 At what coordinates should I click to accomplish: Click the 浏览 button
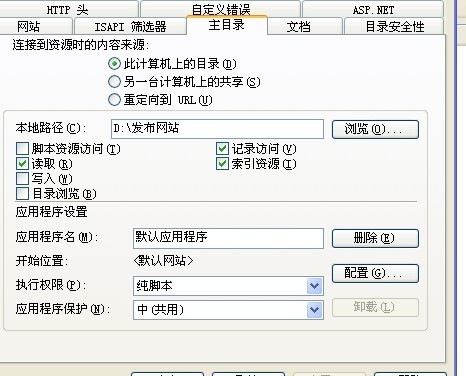pos(375,129)
